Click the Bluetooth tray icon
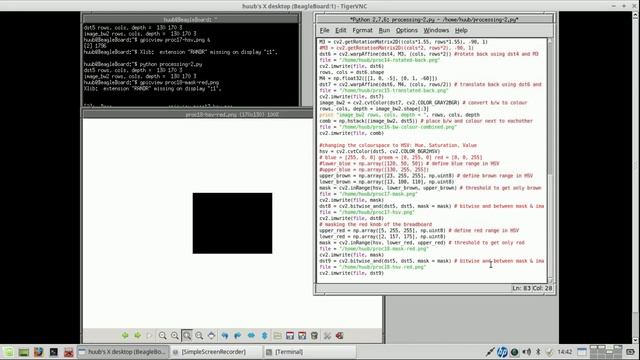 tap(538, 352)
